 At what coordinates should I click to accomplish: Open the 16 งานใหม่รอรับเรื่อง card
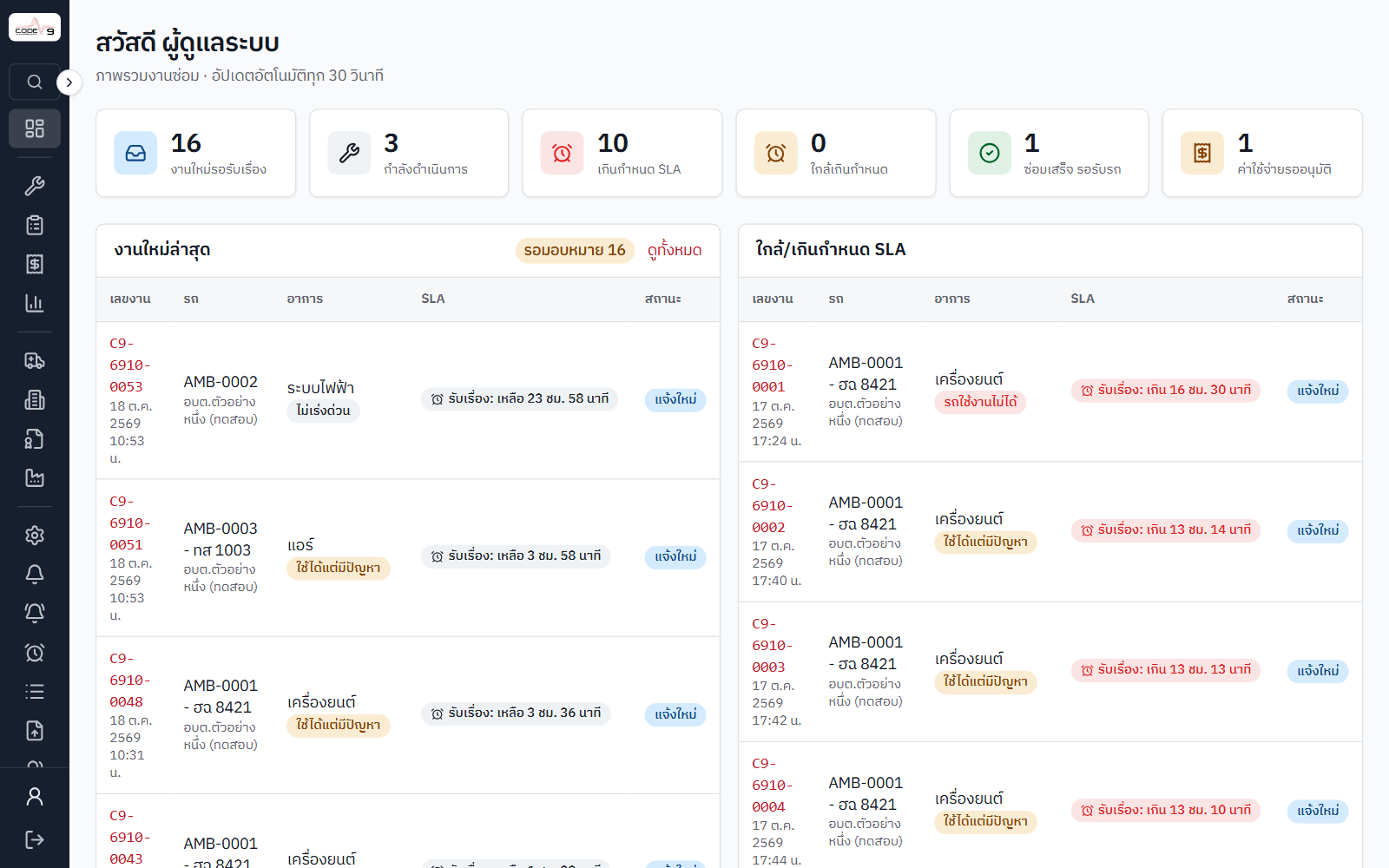[195, 153]
